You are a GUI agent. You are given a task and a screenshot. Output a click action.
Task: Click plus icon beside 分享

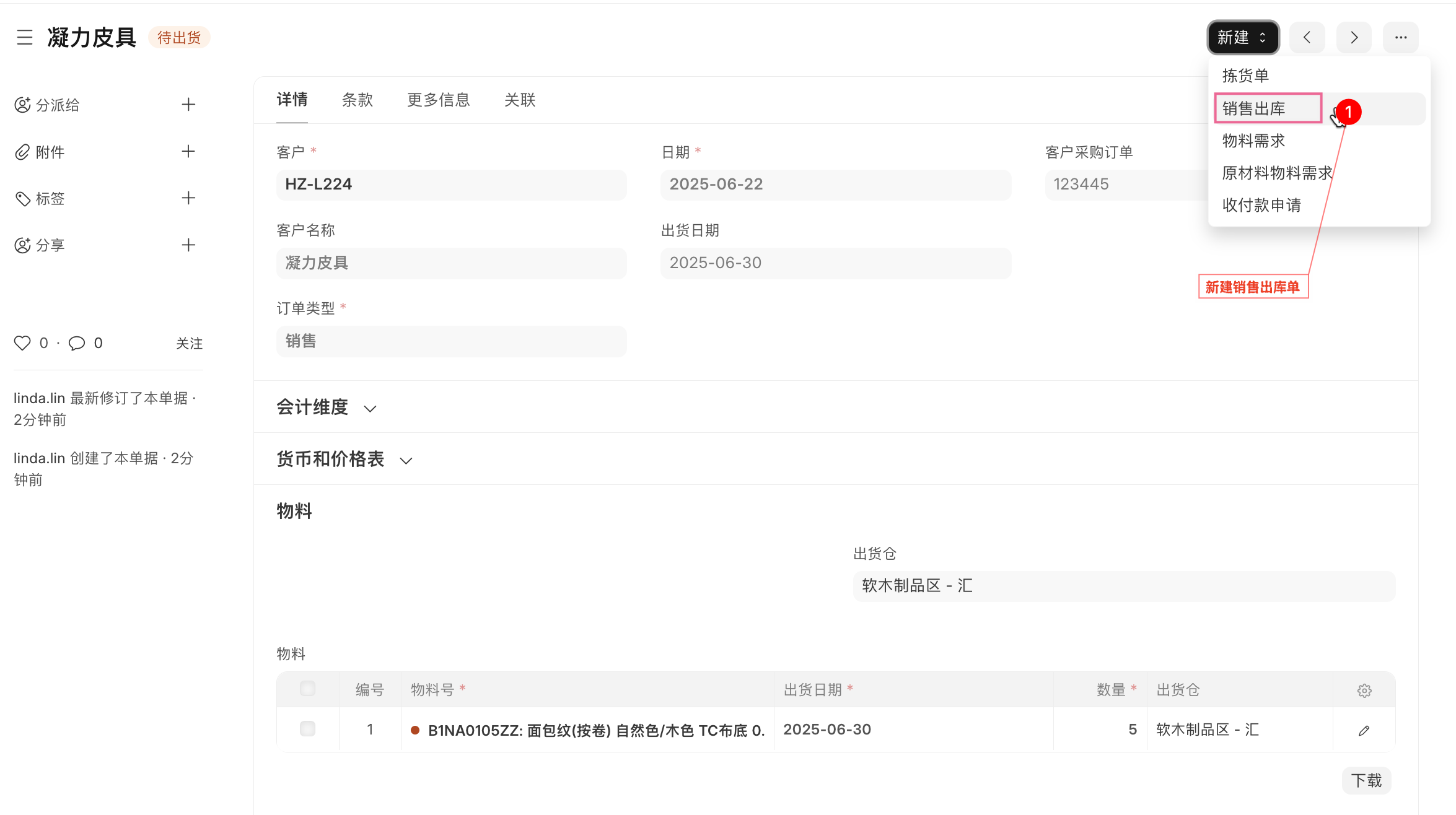click(188, 245)
